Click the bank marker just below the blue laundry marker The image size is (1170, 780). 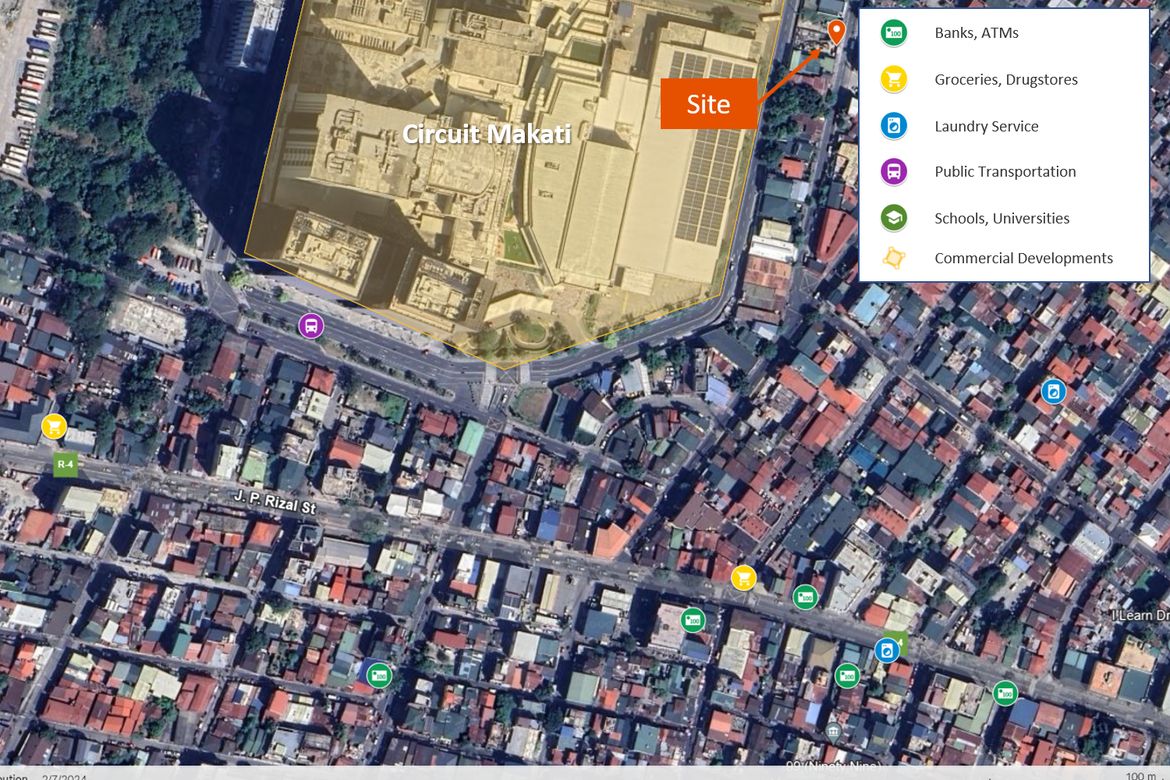pos(847,676)
